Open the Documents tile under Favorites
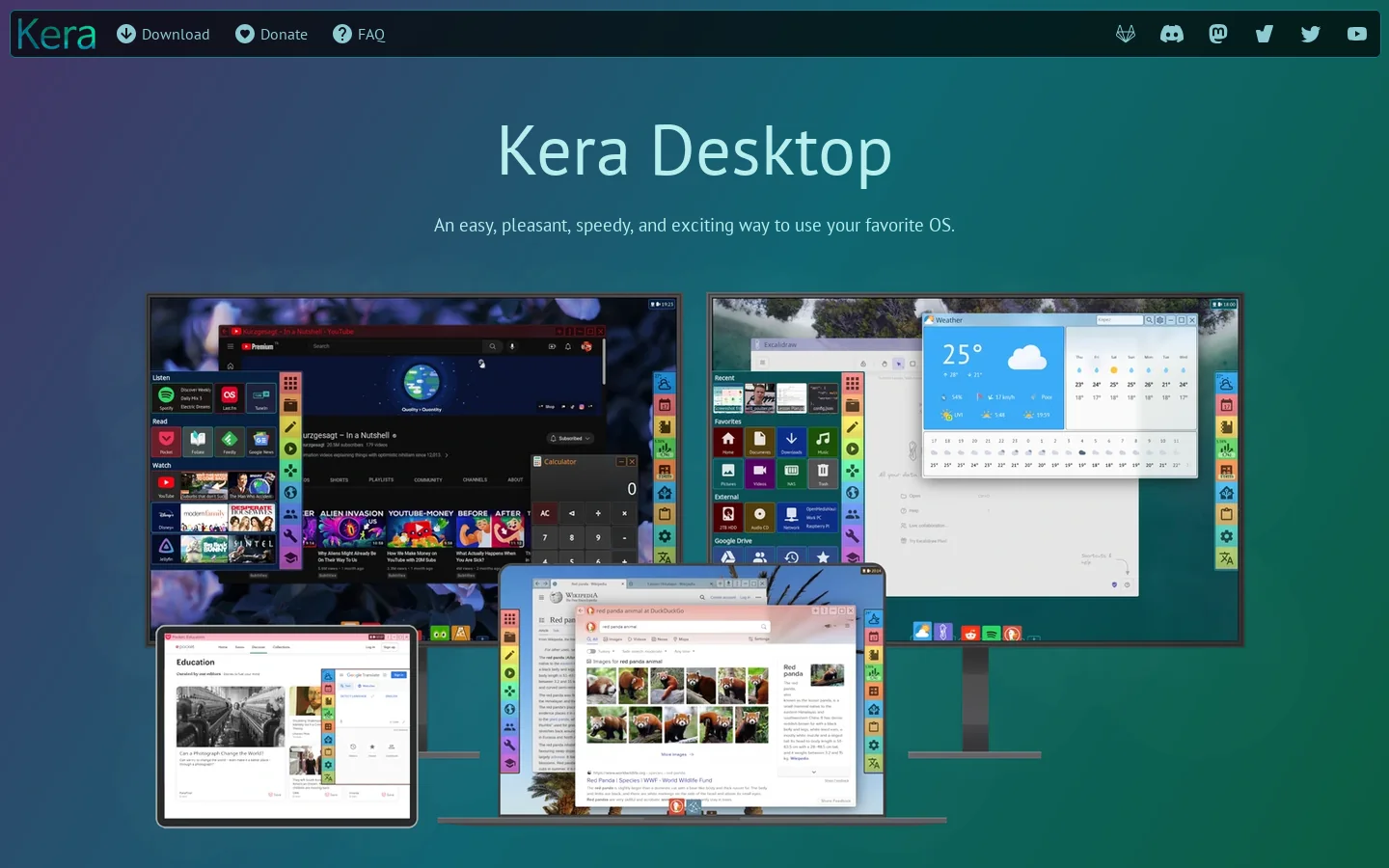The height and width of the screenshot is (868, 1389). tap(760, 442)
